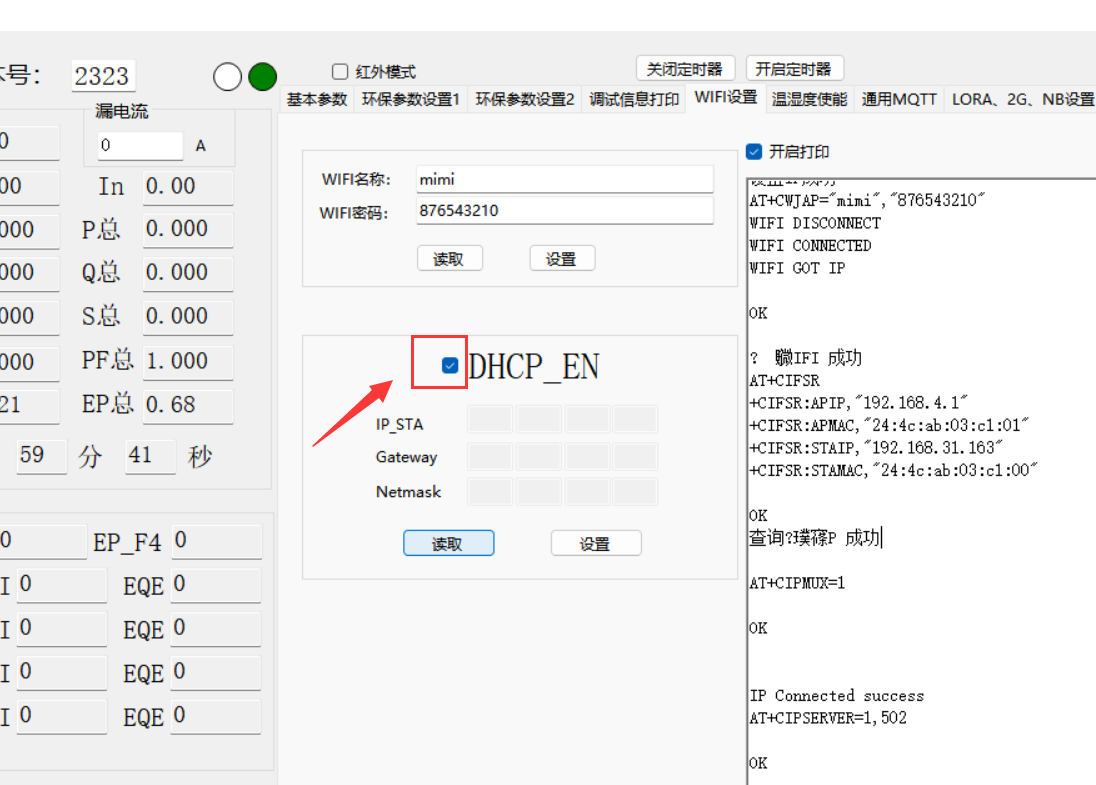
Task: Go to LORA、2G、NB设置 tab
Action: [x=1022, y=99]
